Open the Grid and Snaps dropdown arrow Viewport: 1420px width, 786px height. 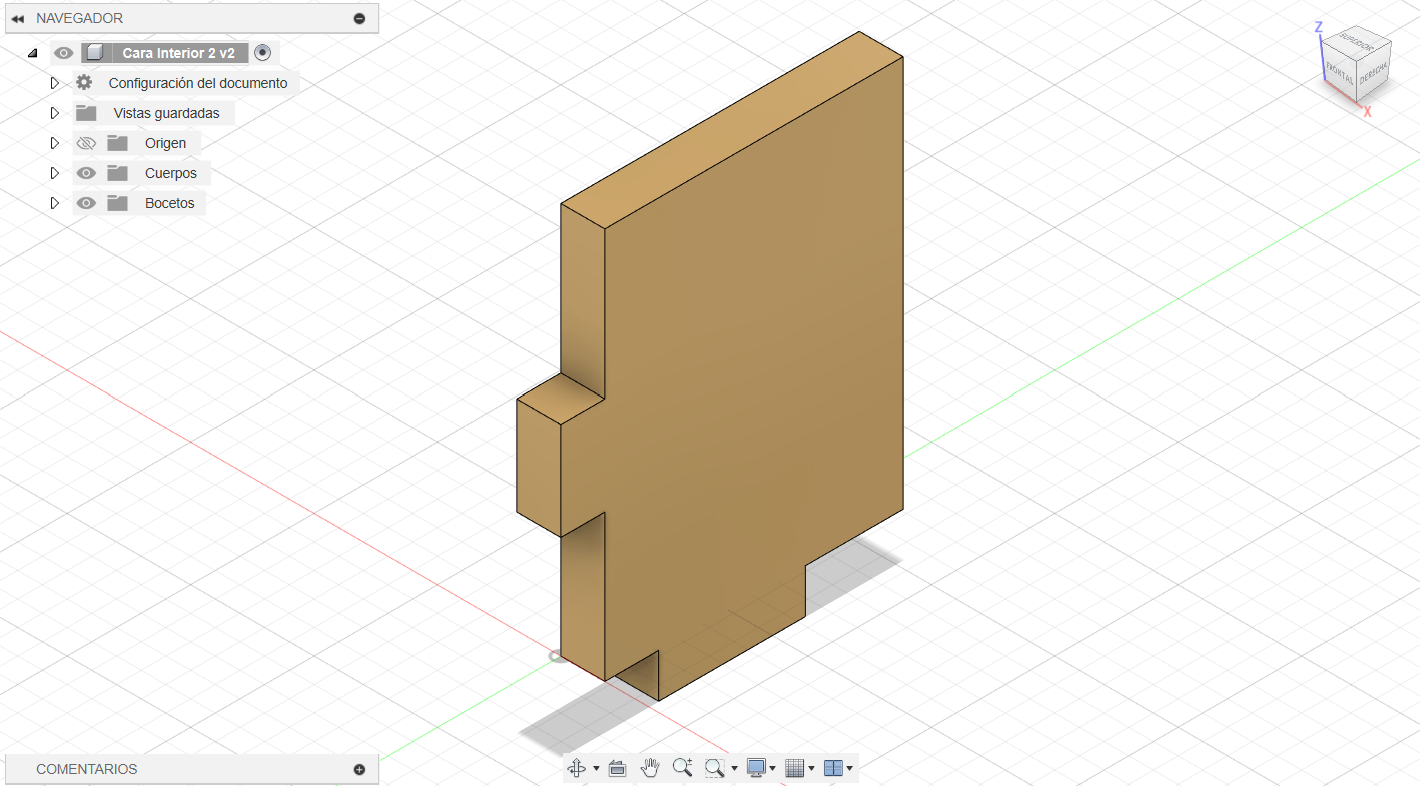pos(812,769)
